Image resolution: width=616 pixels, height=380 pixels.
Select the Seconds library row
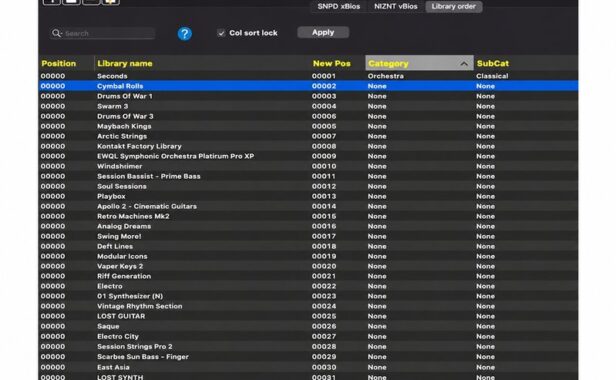tap(308, 76)
